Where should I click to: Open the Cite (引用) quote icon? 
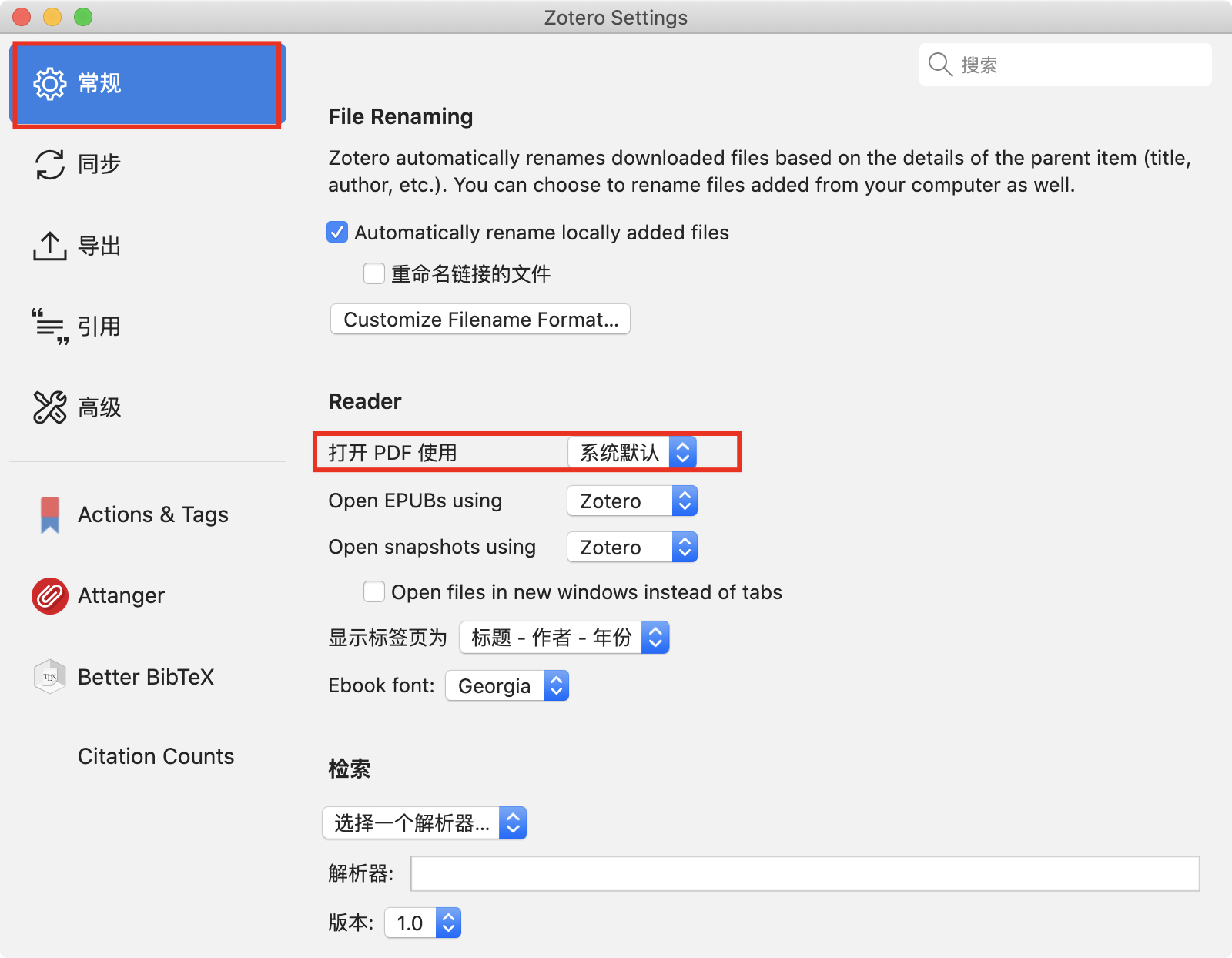[50, 327]
